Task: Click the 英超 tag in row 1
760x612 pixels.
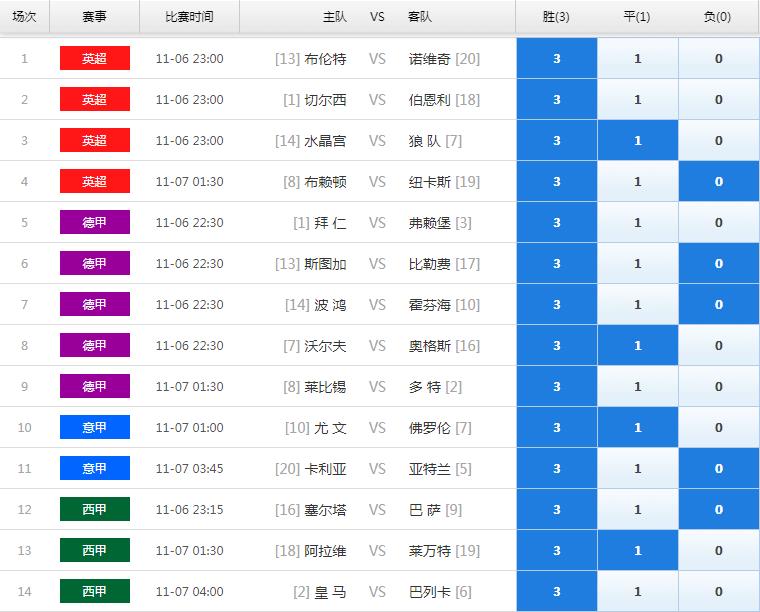Action: [x=95, y=58]
